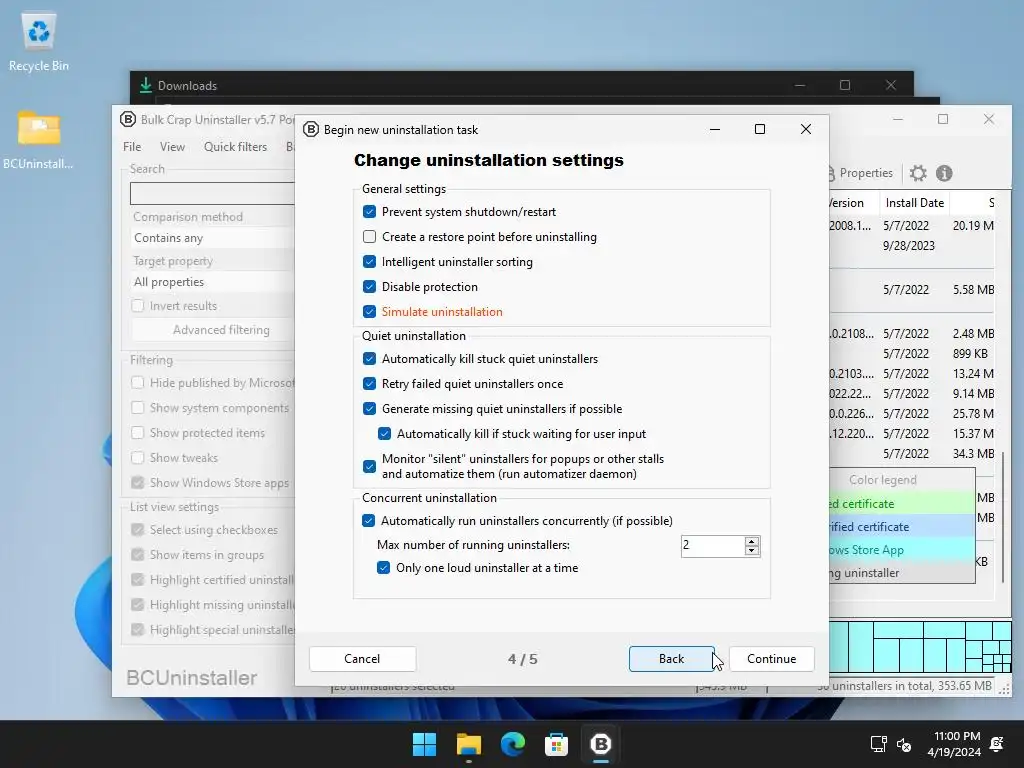Click the Properties toolbar button
The image size is (1024, 768).
[x=861, y=173]
